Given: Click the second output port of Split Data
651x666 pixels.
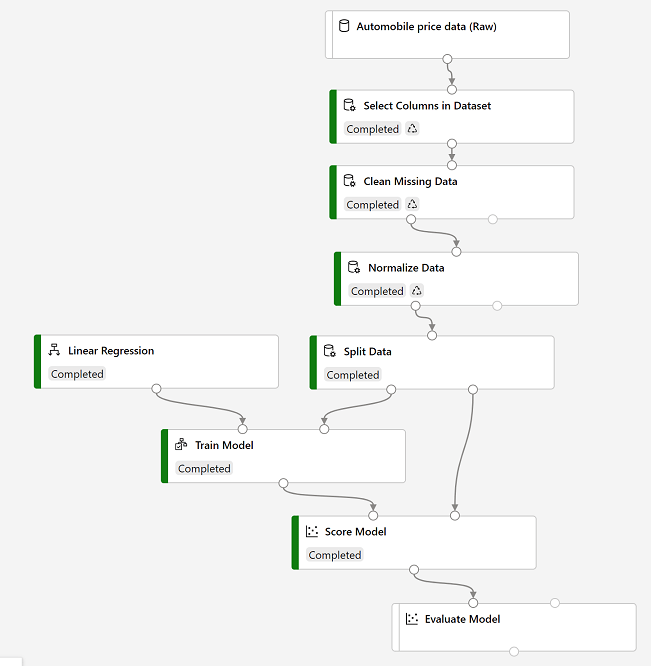Looking at the screenshot, I should [x=473, y=389].
